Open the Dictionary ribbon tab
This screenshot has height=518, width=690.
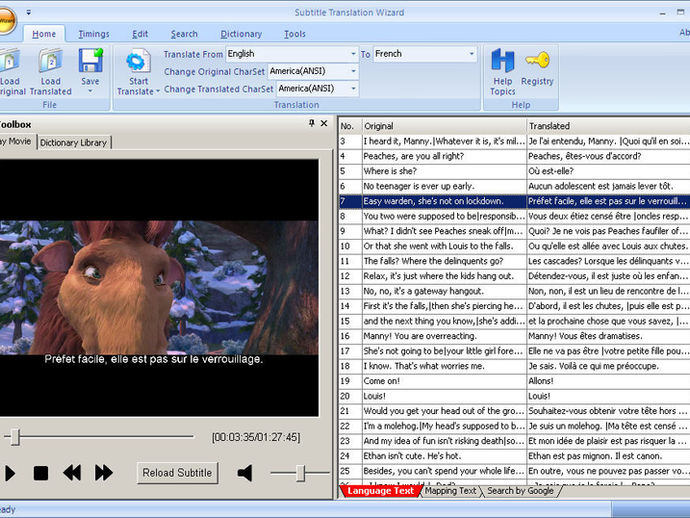coord(241,34)
